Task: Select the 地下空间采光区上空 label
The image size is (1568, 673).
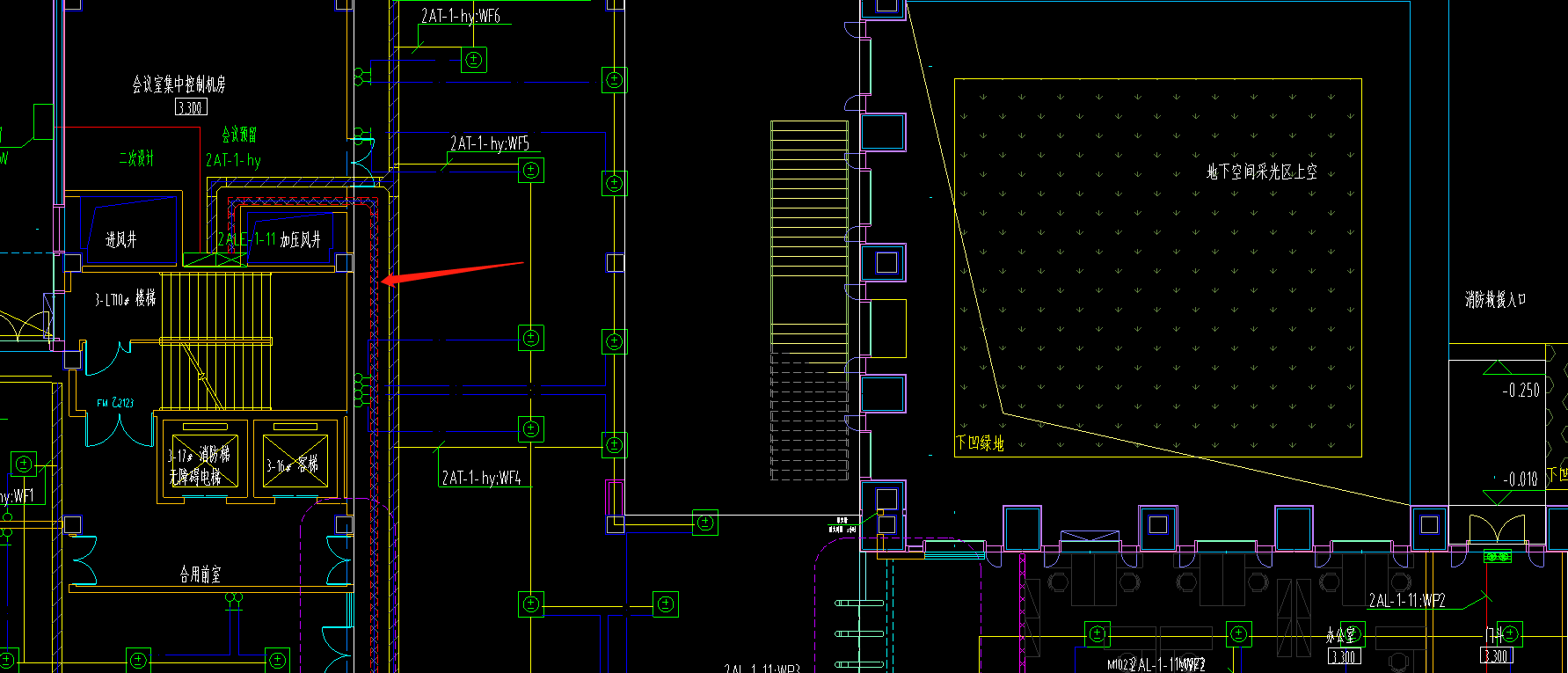Action: point(1262,172)
